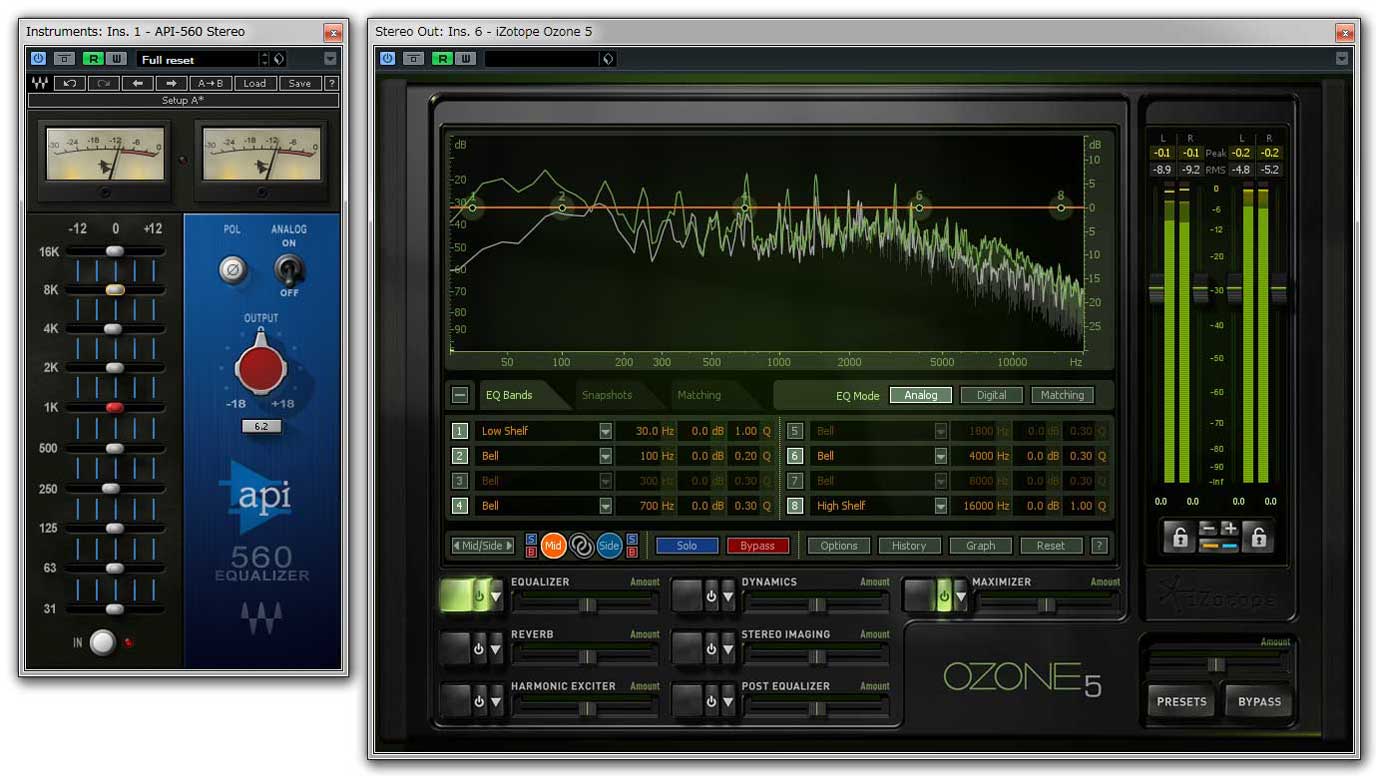The height and width of the screenshot is (776, 1376).
Task: Flip the ANALOG on/off switch
Action: pos(290,269)
